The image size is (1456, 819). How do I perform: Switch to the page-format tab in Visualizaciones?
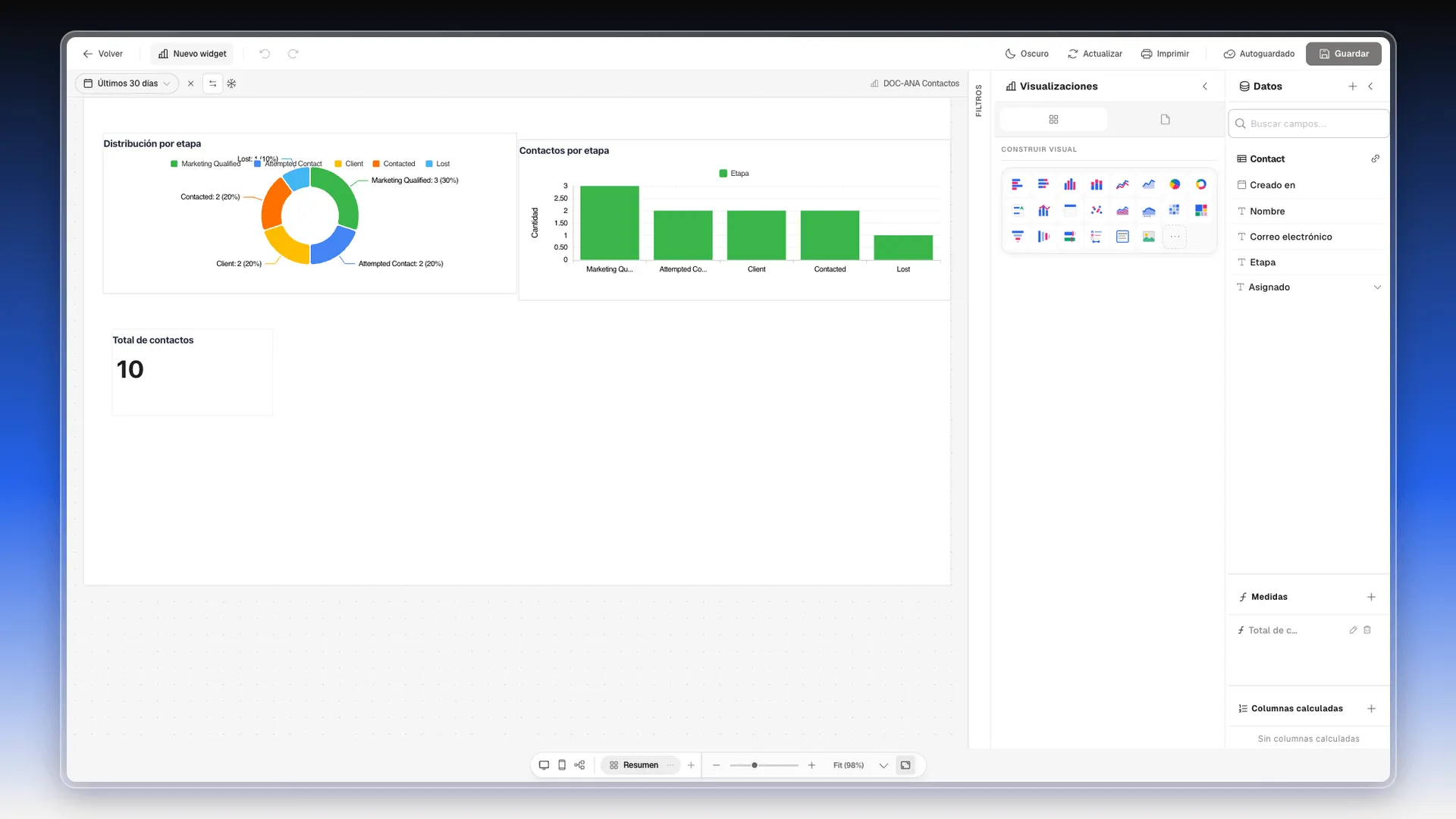(1166, 119)
